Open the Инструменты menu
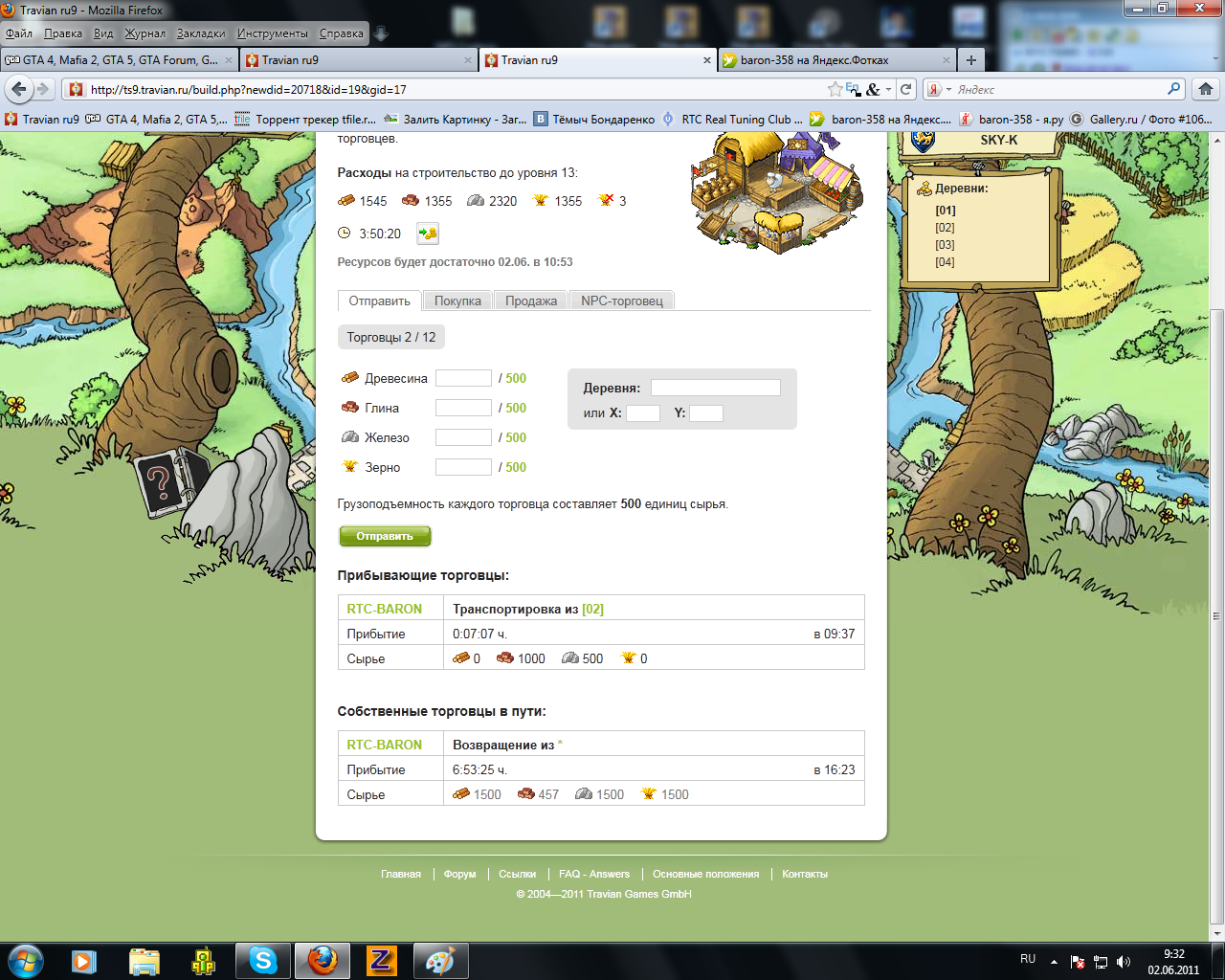The image size is (1225, 980). (x=273, y=33)
